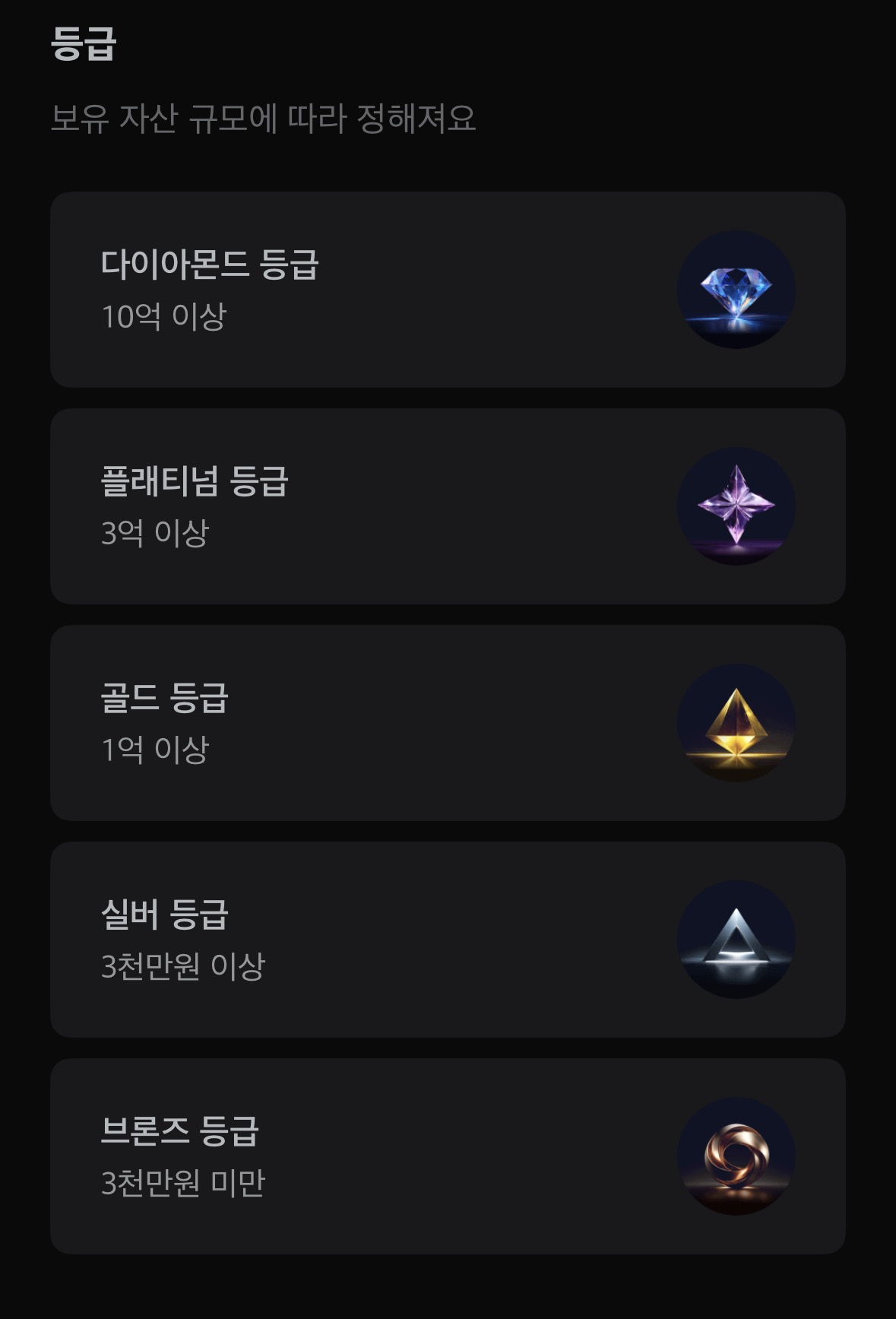This screenshot has height=1319, width=896.
Task: Open the Gold grade card's empty middle area
Action: pyautogui.click(x=471, y=723)
